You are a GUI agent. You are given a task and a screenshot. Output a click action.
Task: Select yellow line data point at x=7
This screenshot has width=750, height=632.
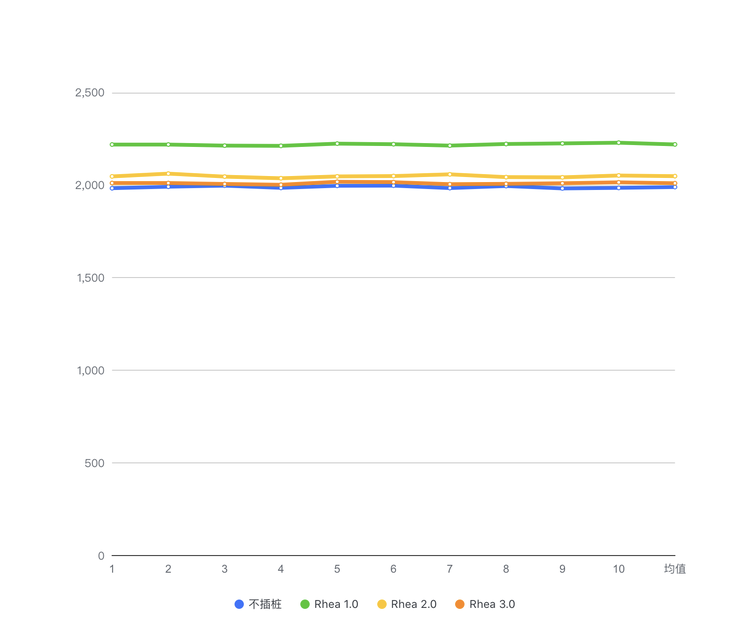(450, 174)
